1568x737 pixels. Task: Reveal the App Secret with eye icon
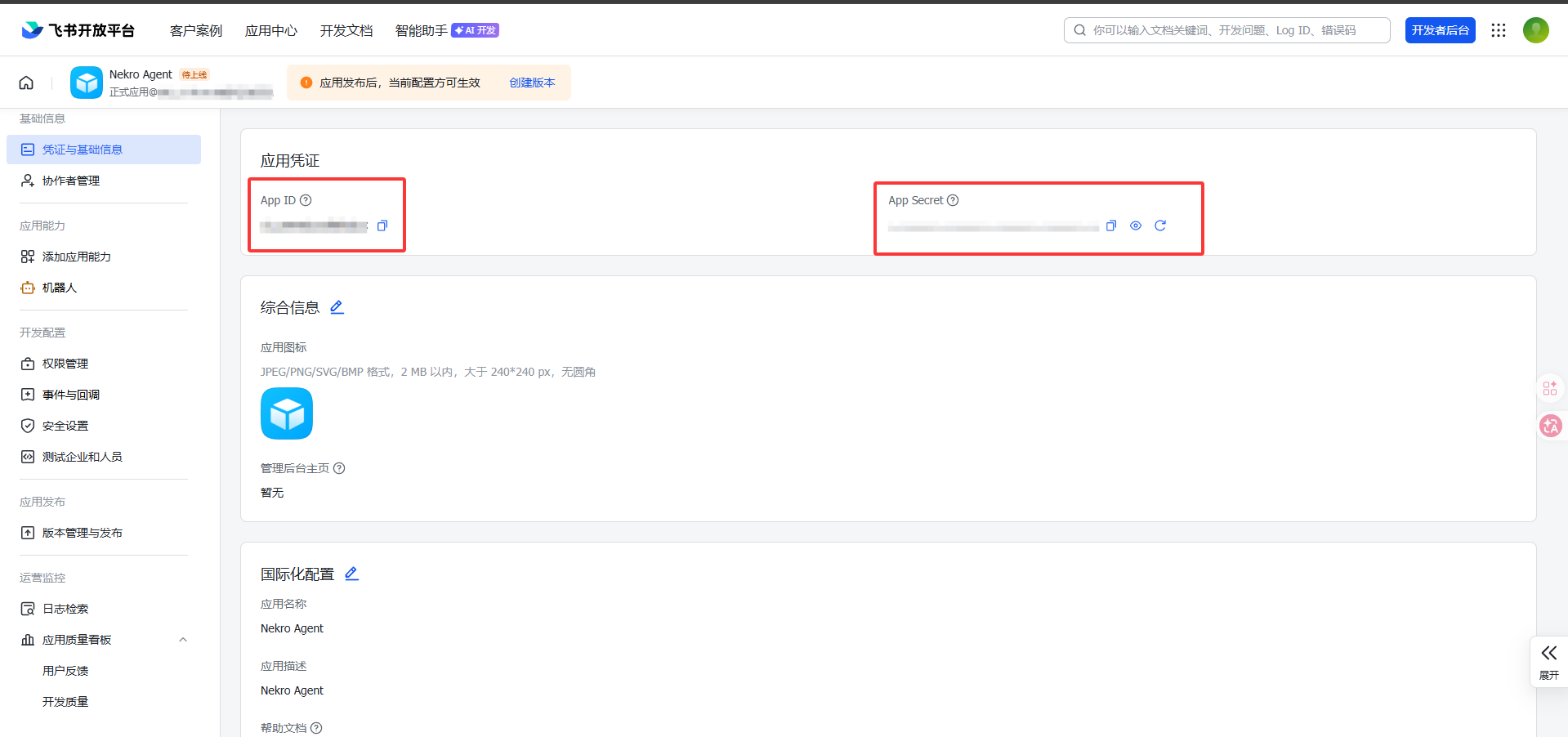1136,226
